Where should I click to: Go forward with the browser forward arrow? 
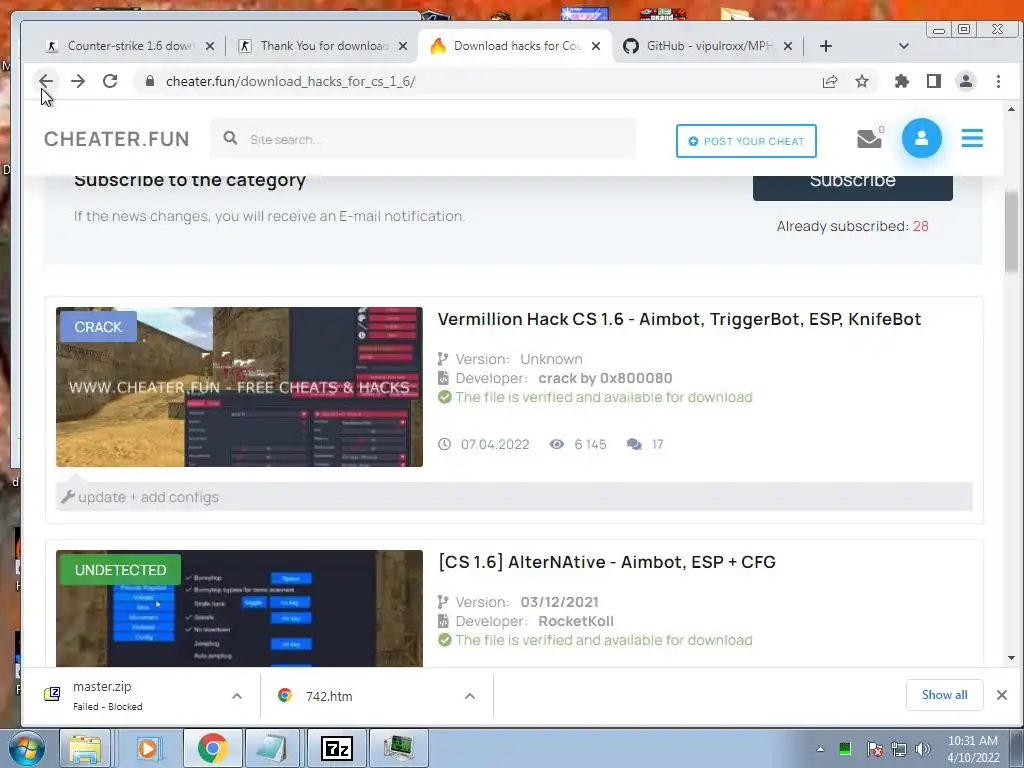[x=78, y=81]
